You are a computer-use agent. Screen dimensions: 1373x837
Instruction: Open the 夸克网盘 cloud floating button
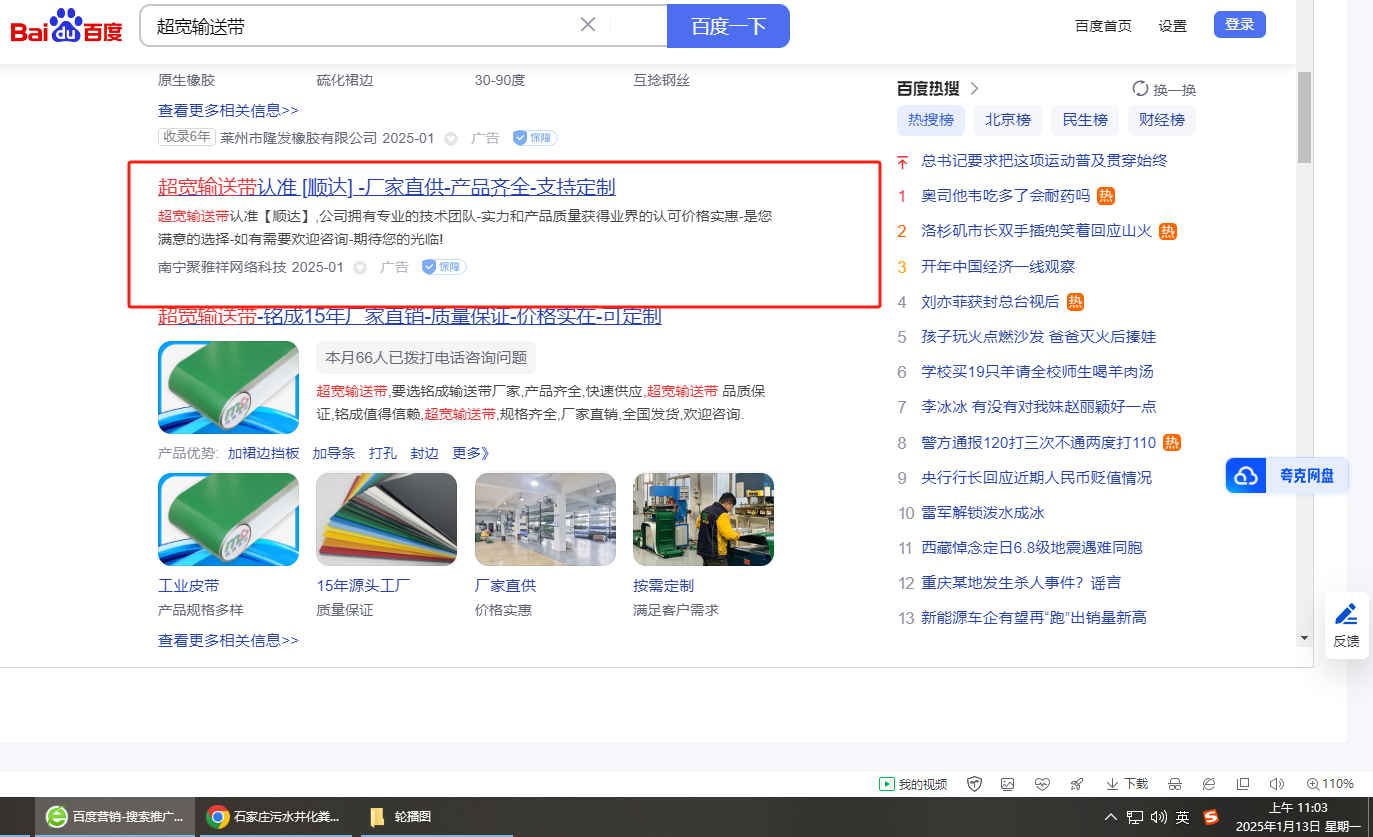pos(1287,476)
